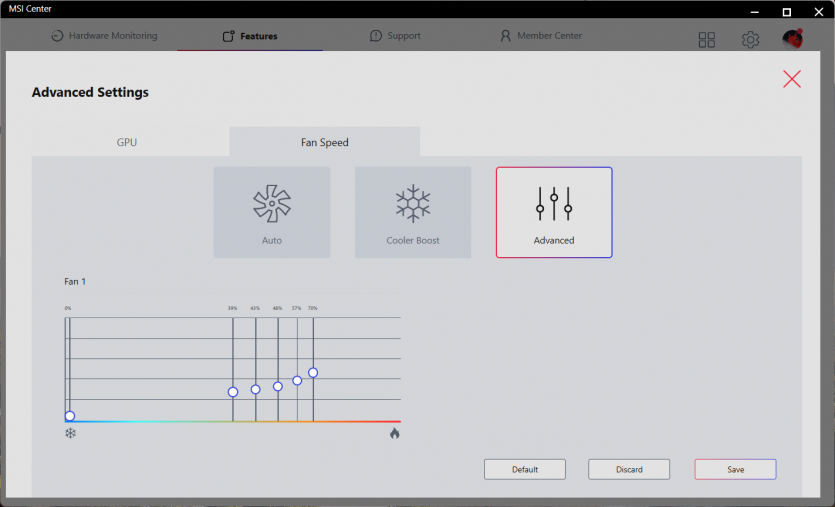Switch to the GPU tab
The image size is (835, 507).
pyautogui.click(x=127, y=142)
